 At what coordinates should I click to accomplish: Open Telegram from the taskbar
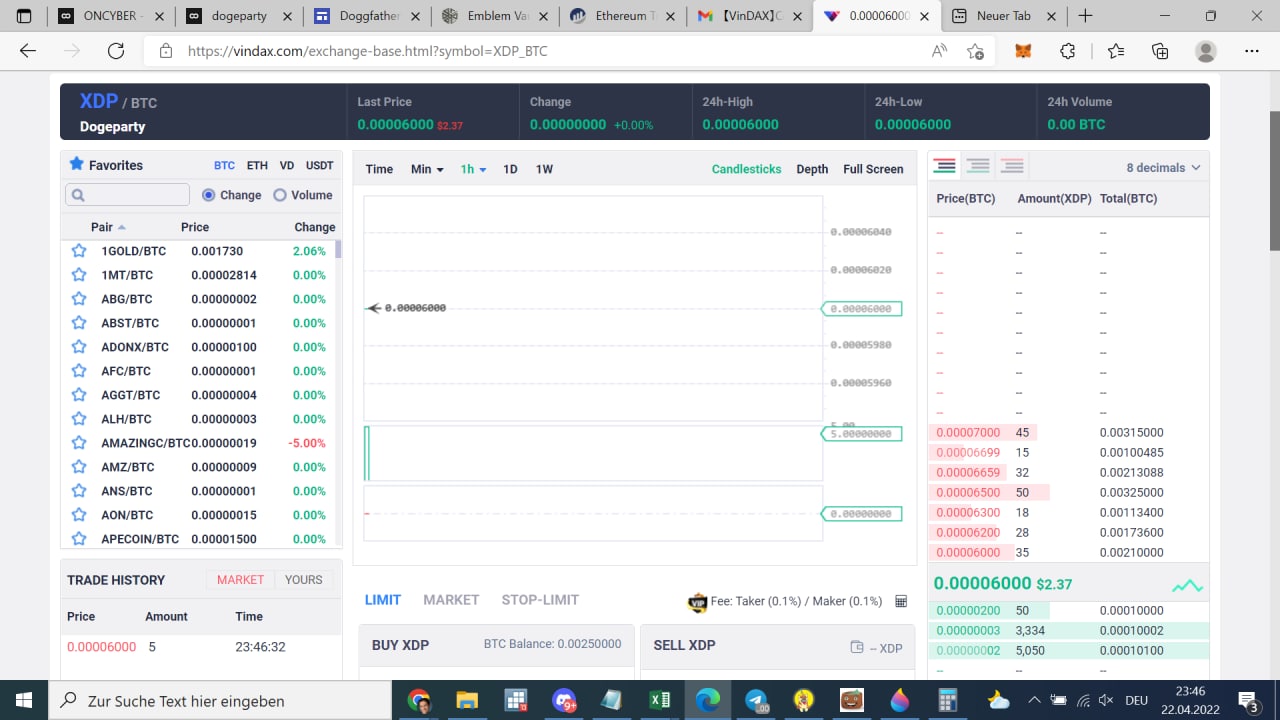click(x=757, y=700)
